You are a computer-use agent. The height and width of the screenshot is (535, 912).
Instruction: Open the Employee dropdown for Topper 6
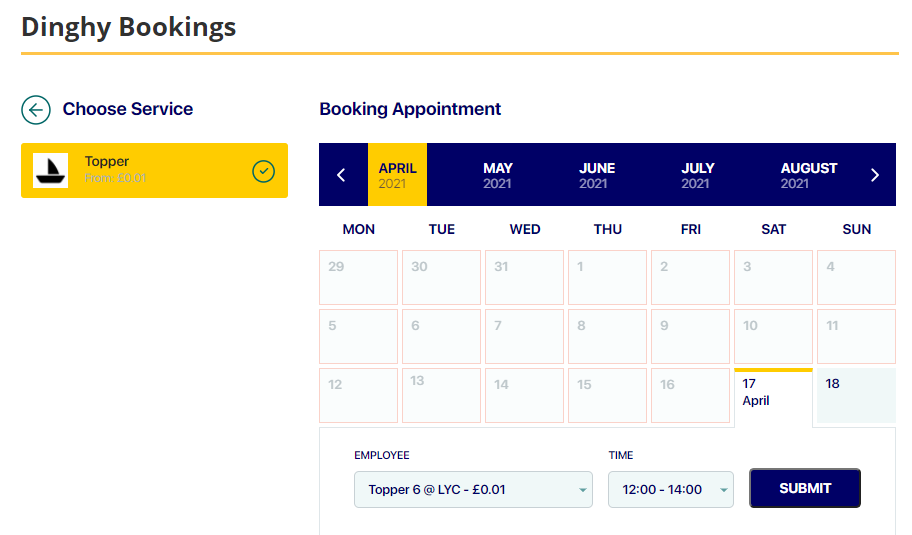click(x=473, y=490)
